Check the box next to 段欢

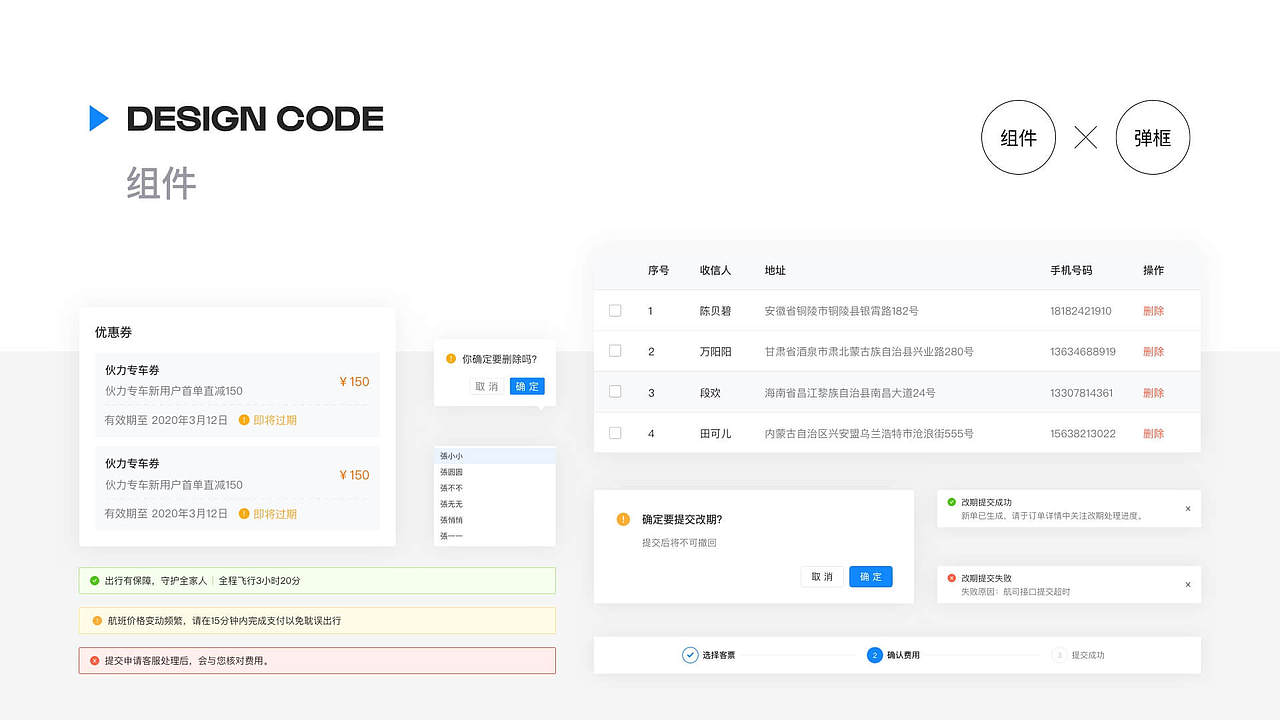coord(615,392)
